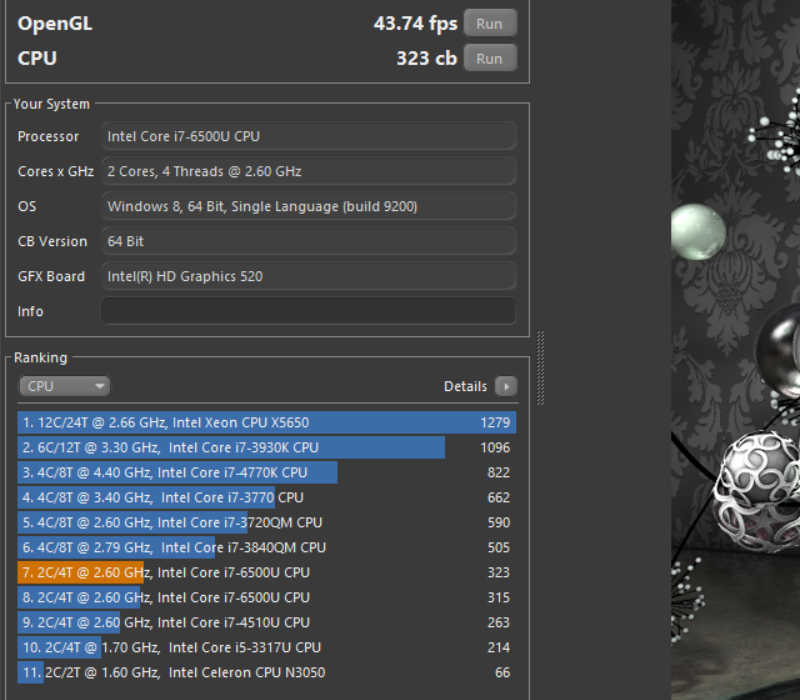Select ranking row 4 Core i7-3770

coord(267,497)
